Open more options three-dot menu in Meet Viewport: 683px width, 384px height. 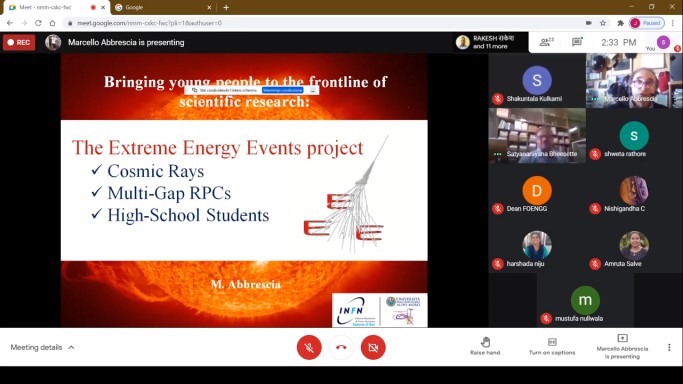pos(669,347)
